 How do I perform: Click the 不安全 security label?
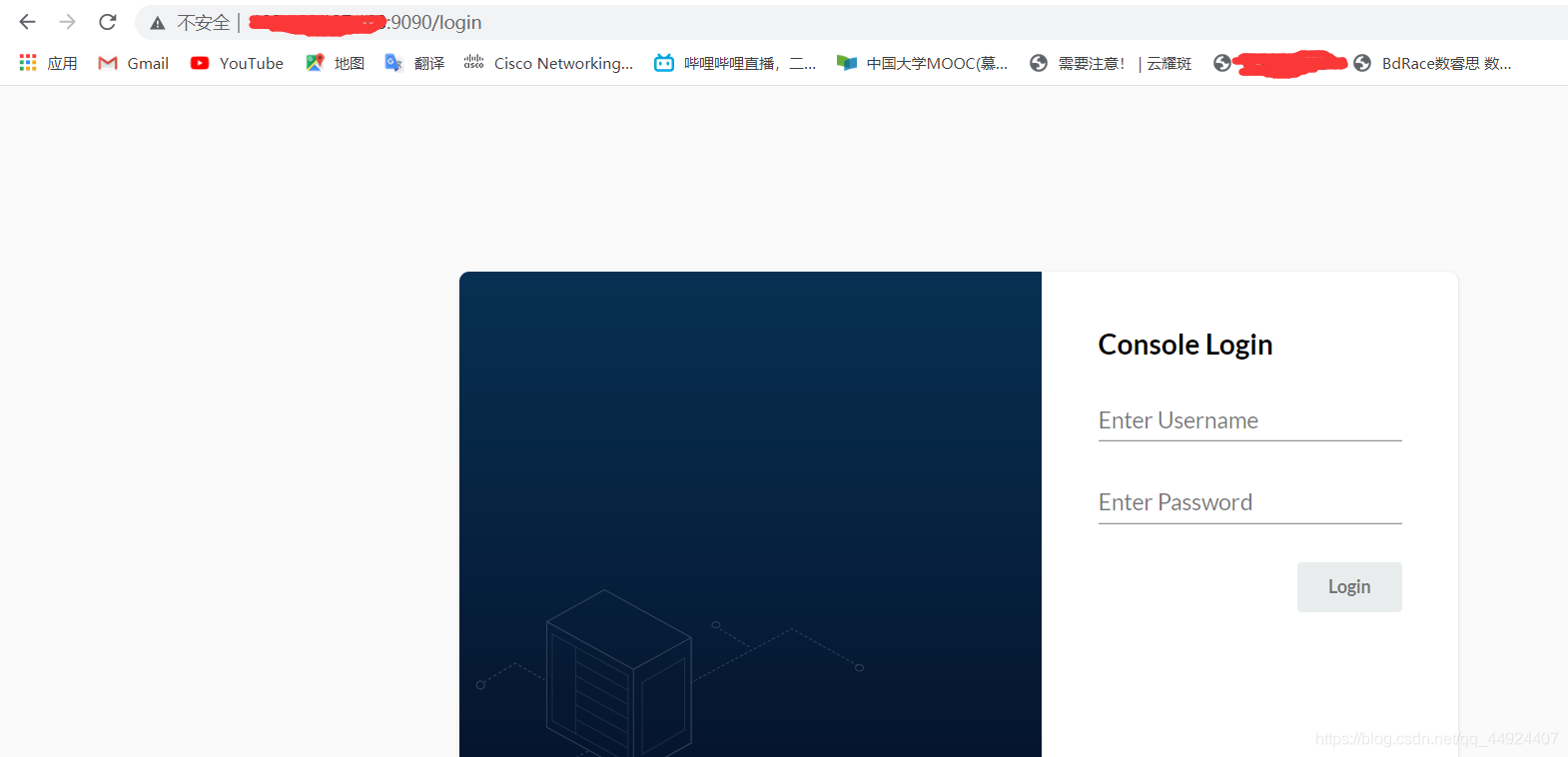coord(204,22)
